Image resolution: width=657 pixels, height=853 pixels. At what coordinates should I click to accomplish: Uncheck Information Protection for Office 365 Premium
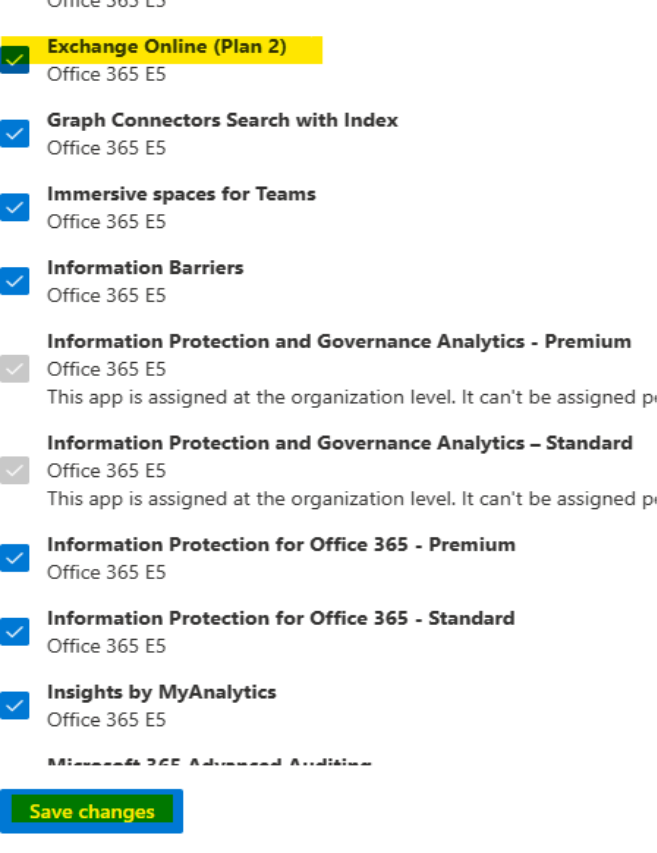[13, 558]
